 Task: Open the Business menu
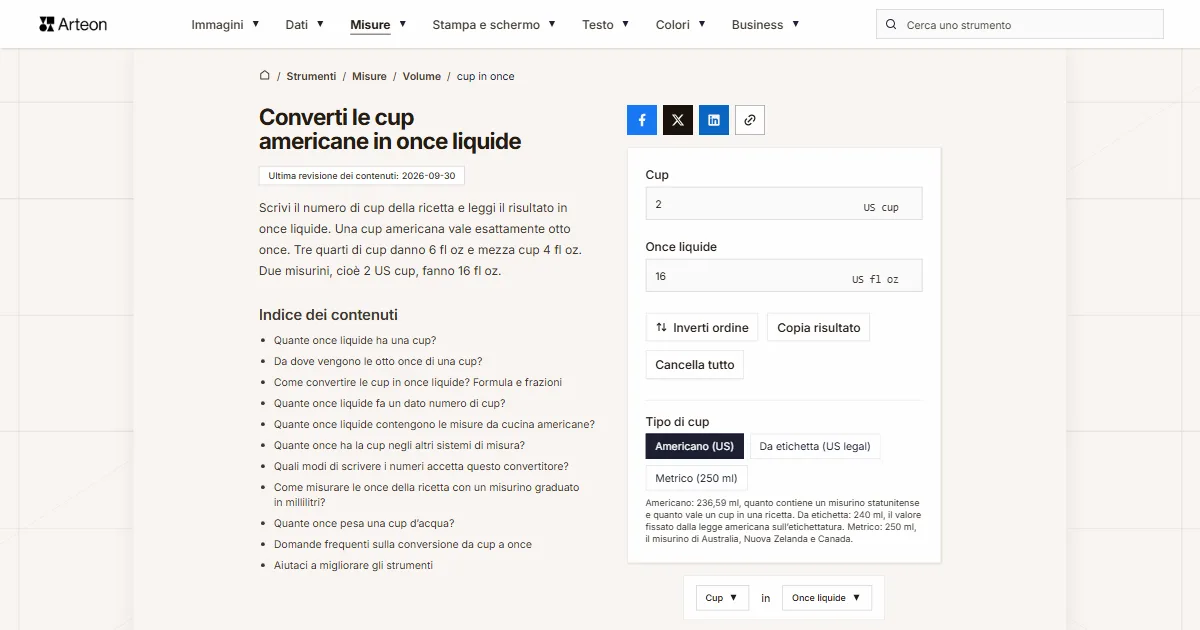[x=766, y=24]
